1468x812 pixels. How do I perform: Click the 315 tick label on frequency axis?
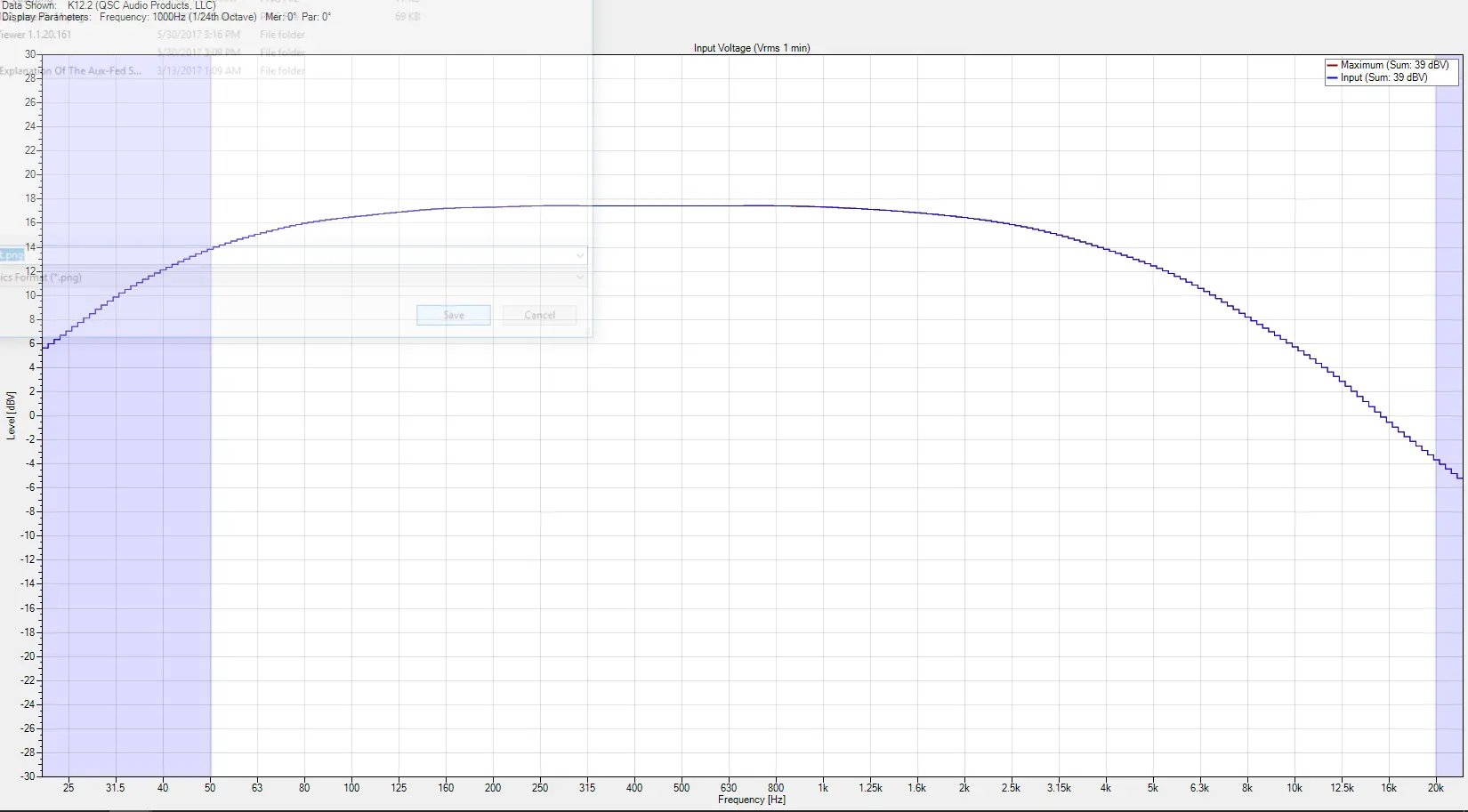pyautogui.click(x=587, y=788)
